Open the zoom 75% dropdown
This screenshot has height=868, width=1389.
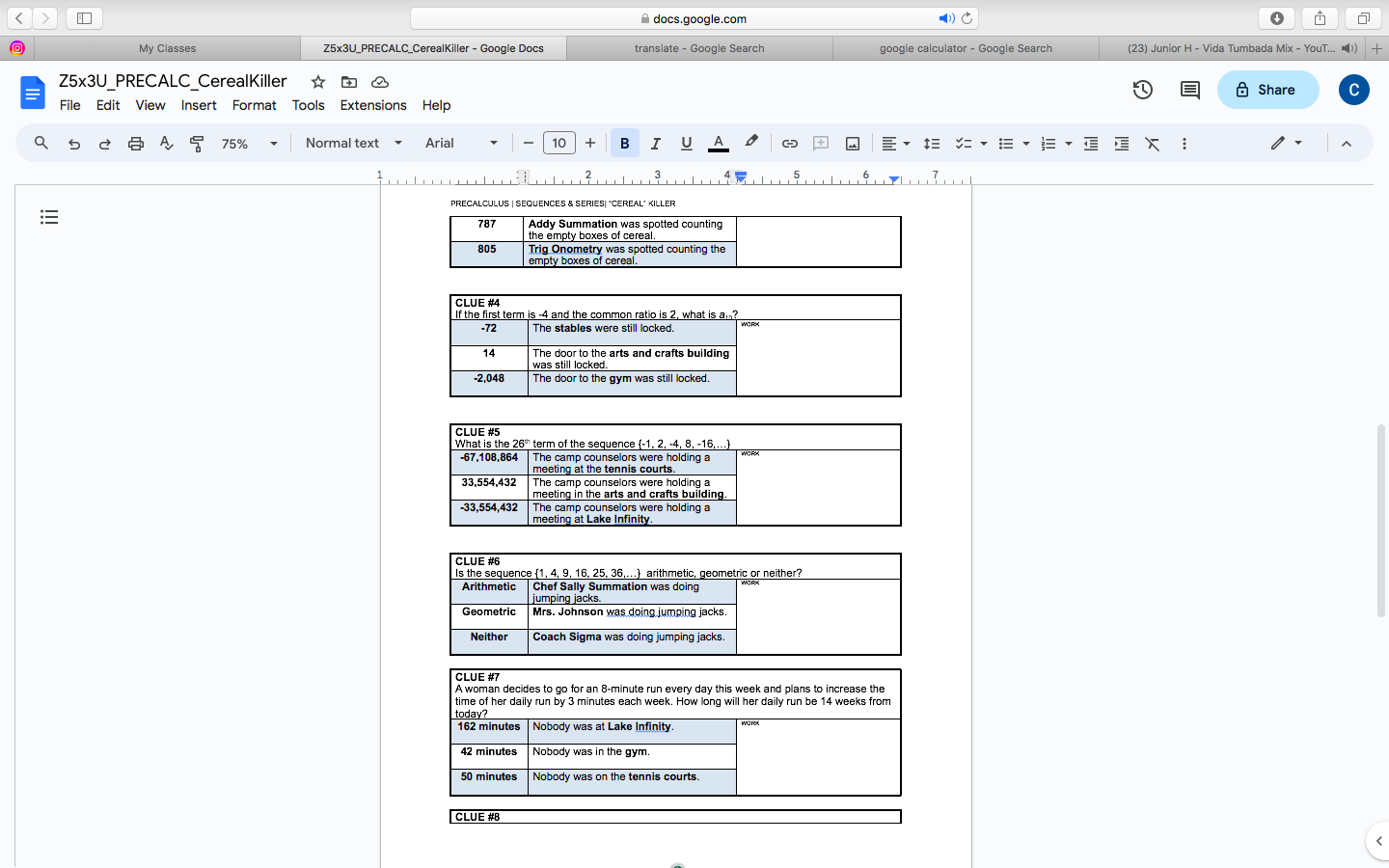(x=249, y=144)
